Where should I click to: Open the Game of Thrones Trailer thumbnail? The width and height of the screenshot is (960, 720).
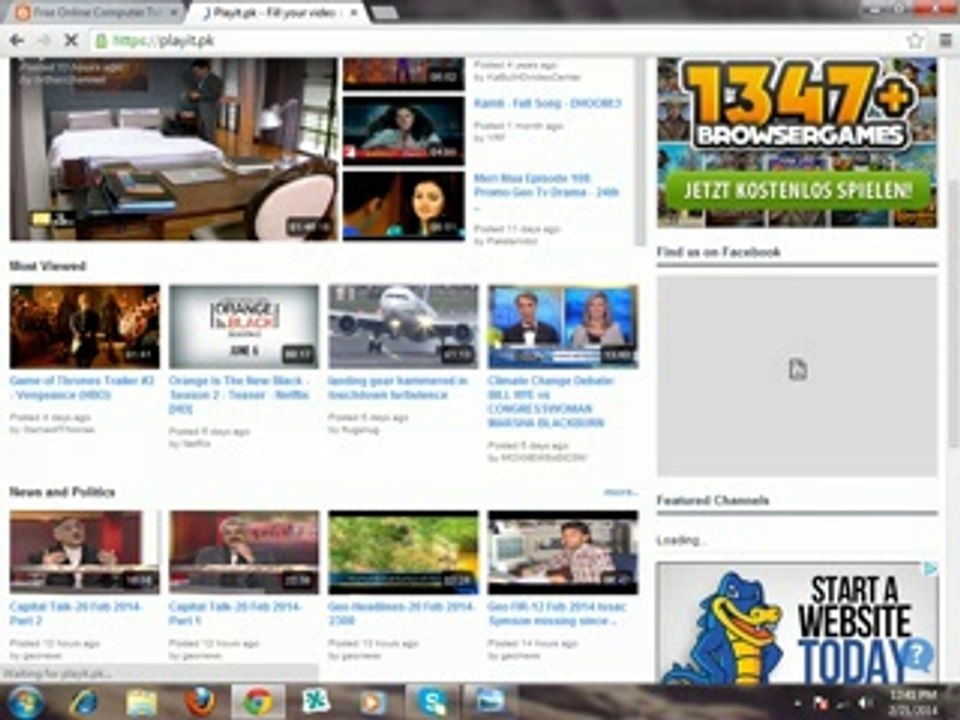tap(84, 327)
